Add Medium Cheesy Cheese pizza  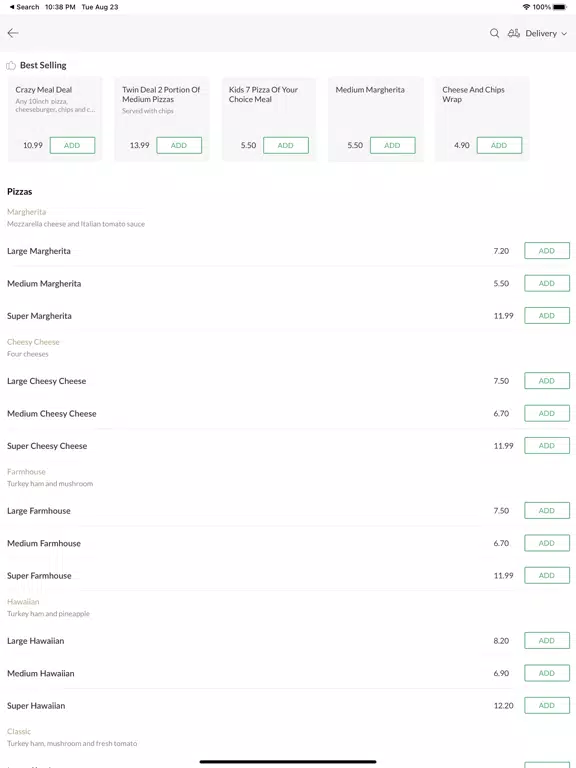pos(547,413)
